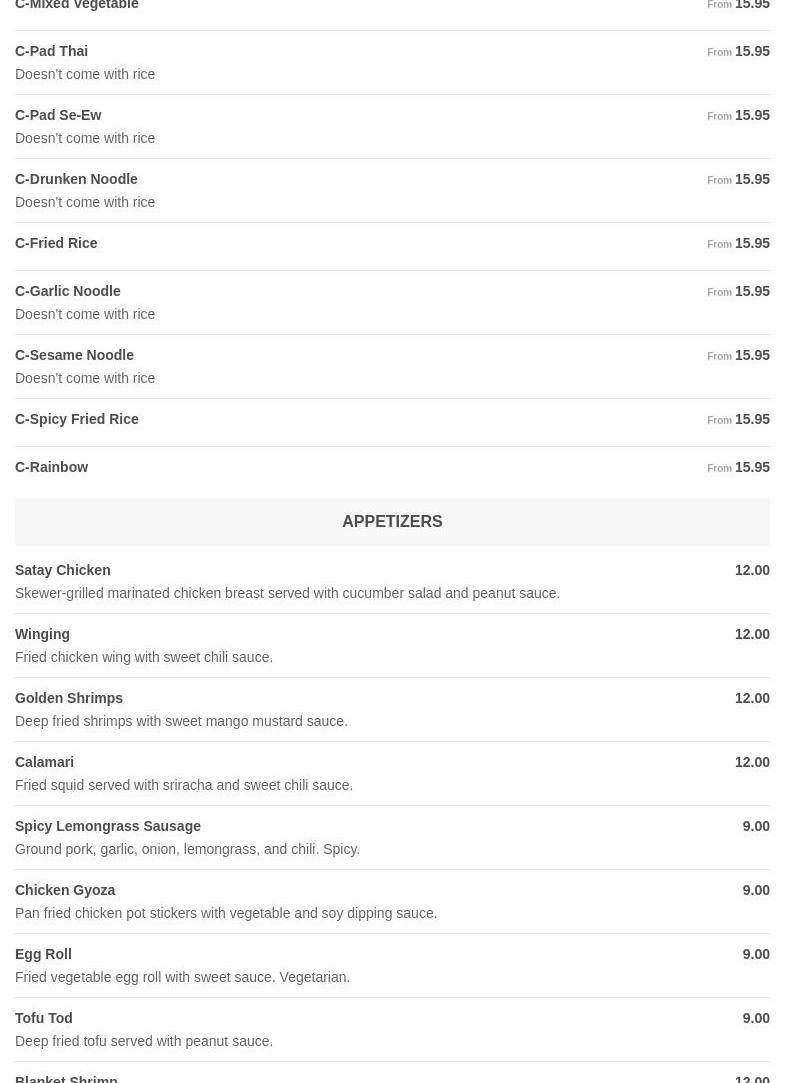Screen dimensions: 785x1083
Task: Select Spicy Lemongrass Sausage
Action: [x=108, y=826]
